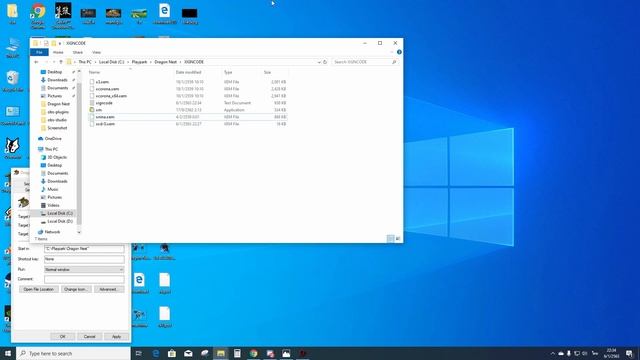Open quick access toolbar customize dropdown
The image size is (640, 360).
tap(60, 43)
